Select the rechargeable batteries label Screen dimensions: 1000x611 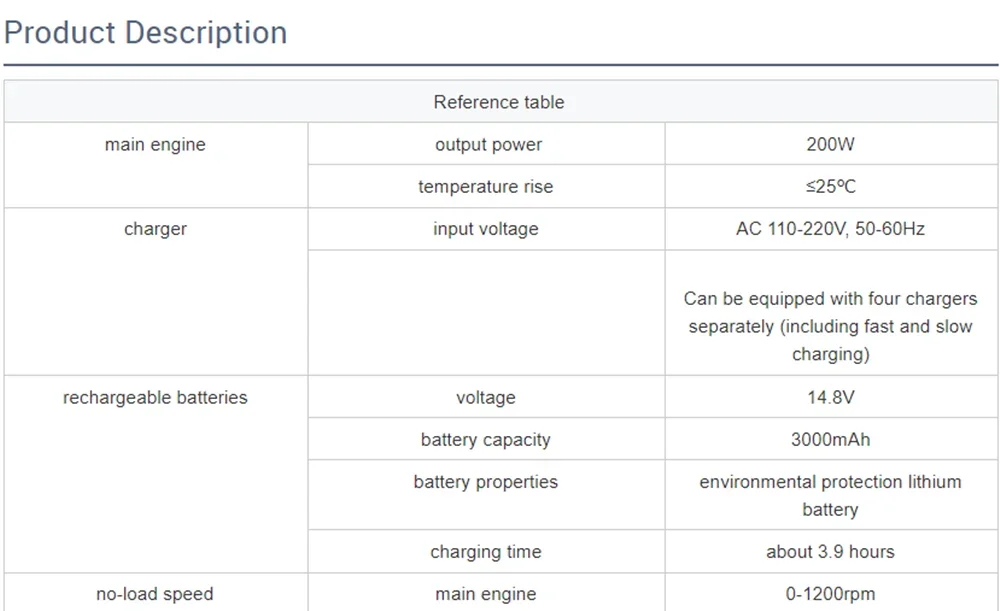point(155,398)
